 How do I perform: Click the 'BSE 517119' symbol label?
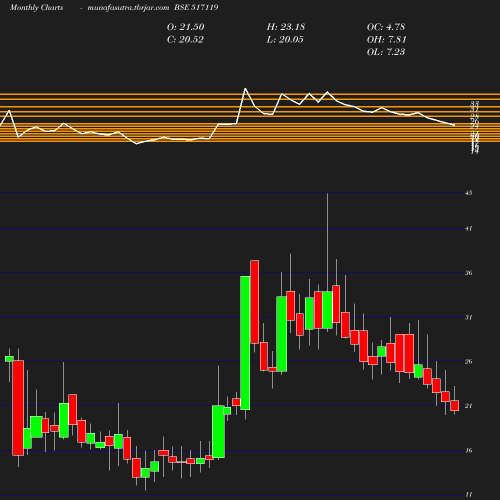[x=196, y=8]
